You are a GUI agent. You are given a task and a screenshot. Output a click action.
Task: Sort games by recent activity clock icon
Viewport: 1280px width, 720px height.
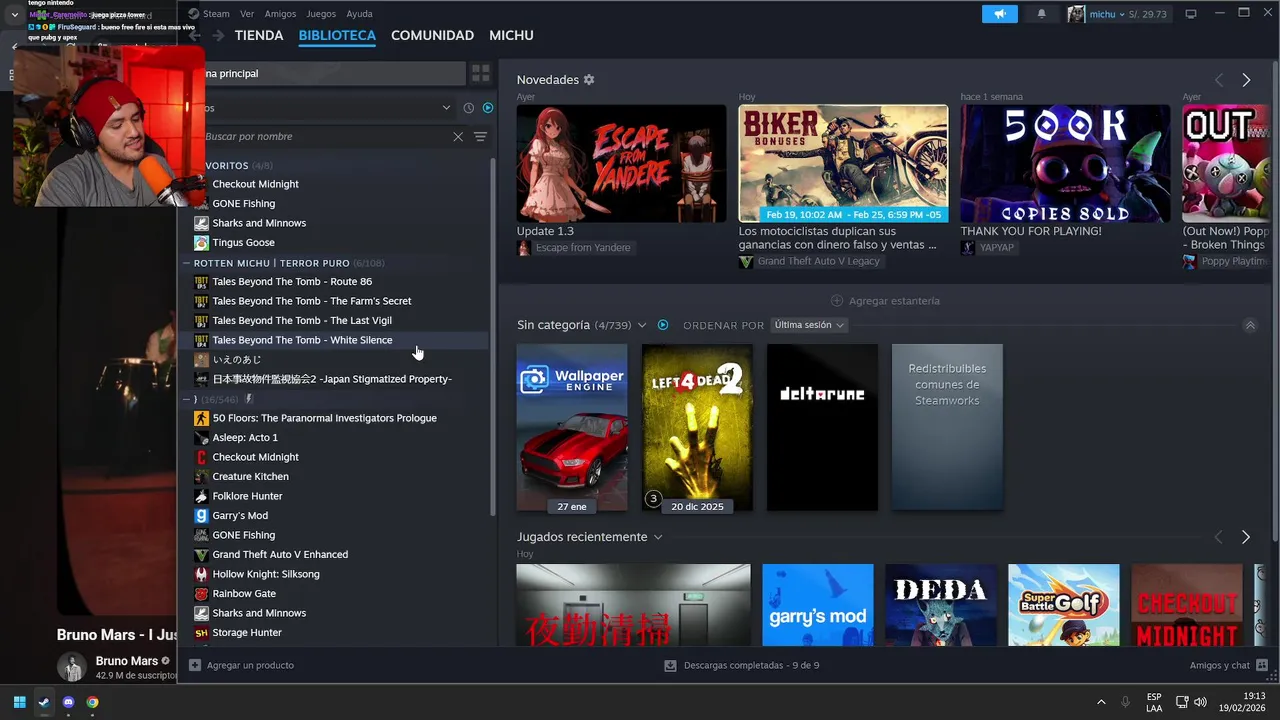tap(468, 108)
